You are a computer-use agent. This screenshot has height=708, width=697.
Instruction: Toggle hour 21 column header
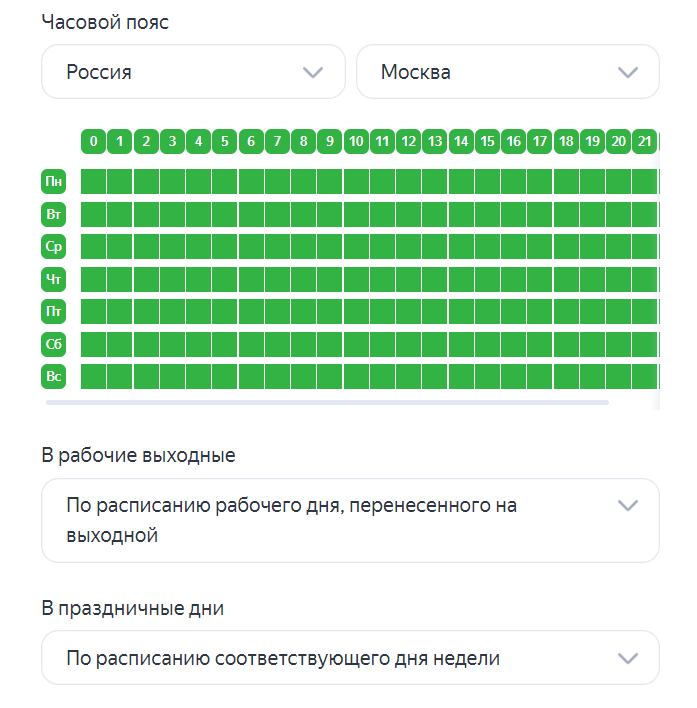(645, 142)
